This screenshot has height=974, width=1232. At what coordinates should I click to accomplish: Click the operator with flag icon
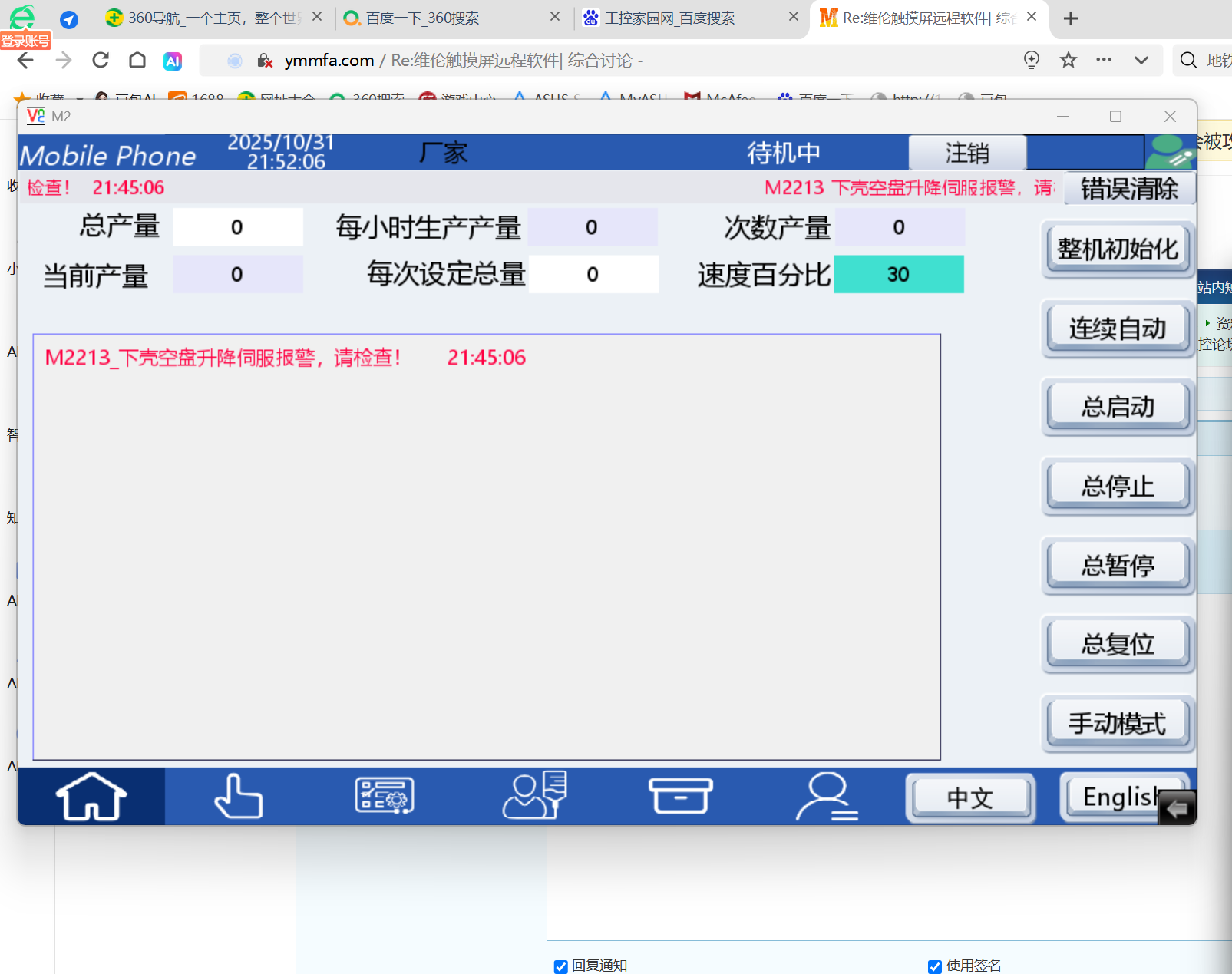point(535,796)
